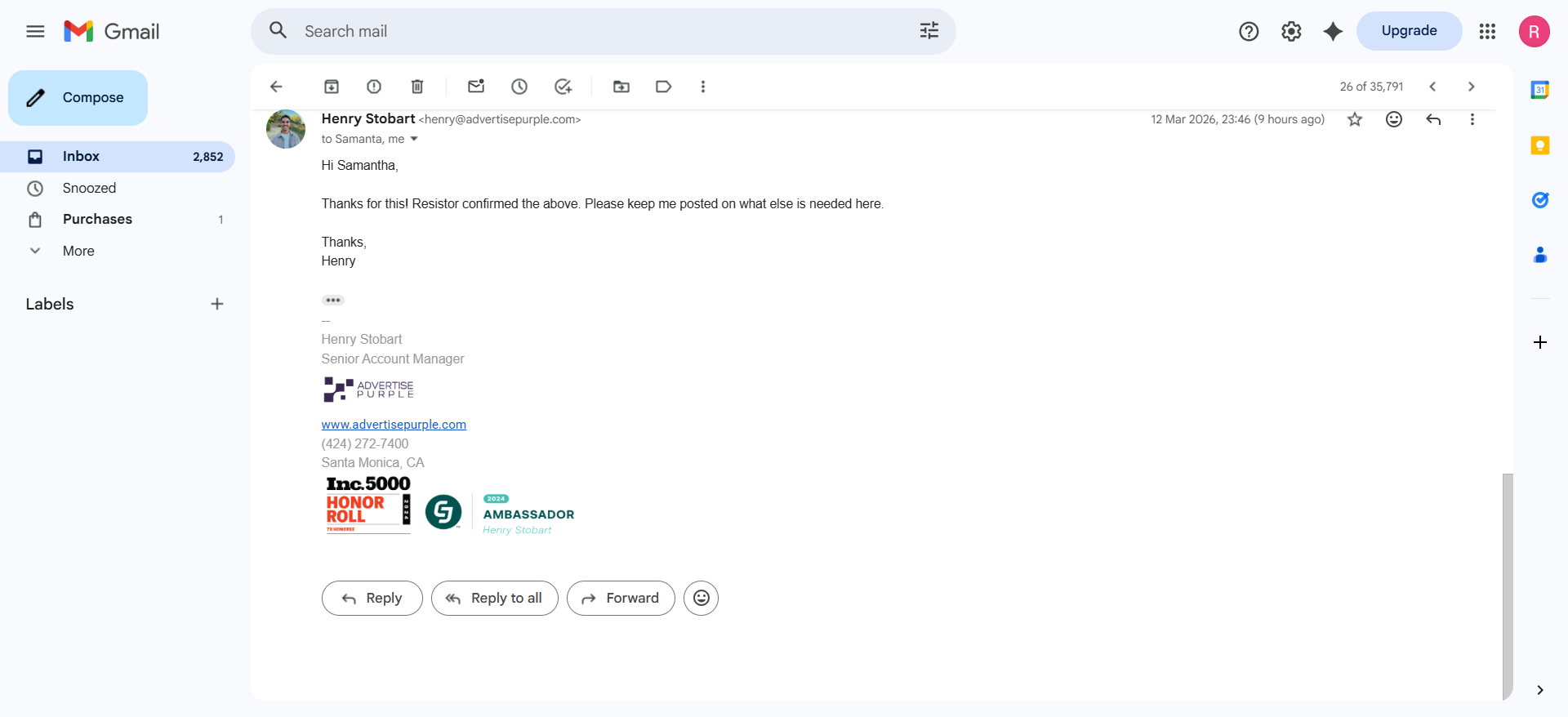1568x717 pixels.
Task: Click the Reply to all button
Action: (x=495, y=598)
